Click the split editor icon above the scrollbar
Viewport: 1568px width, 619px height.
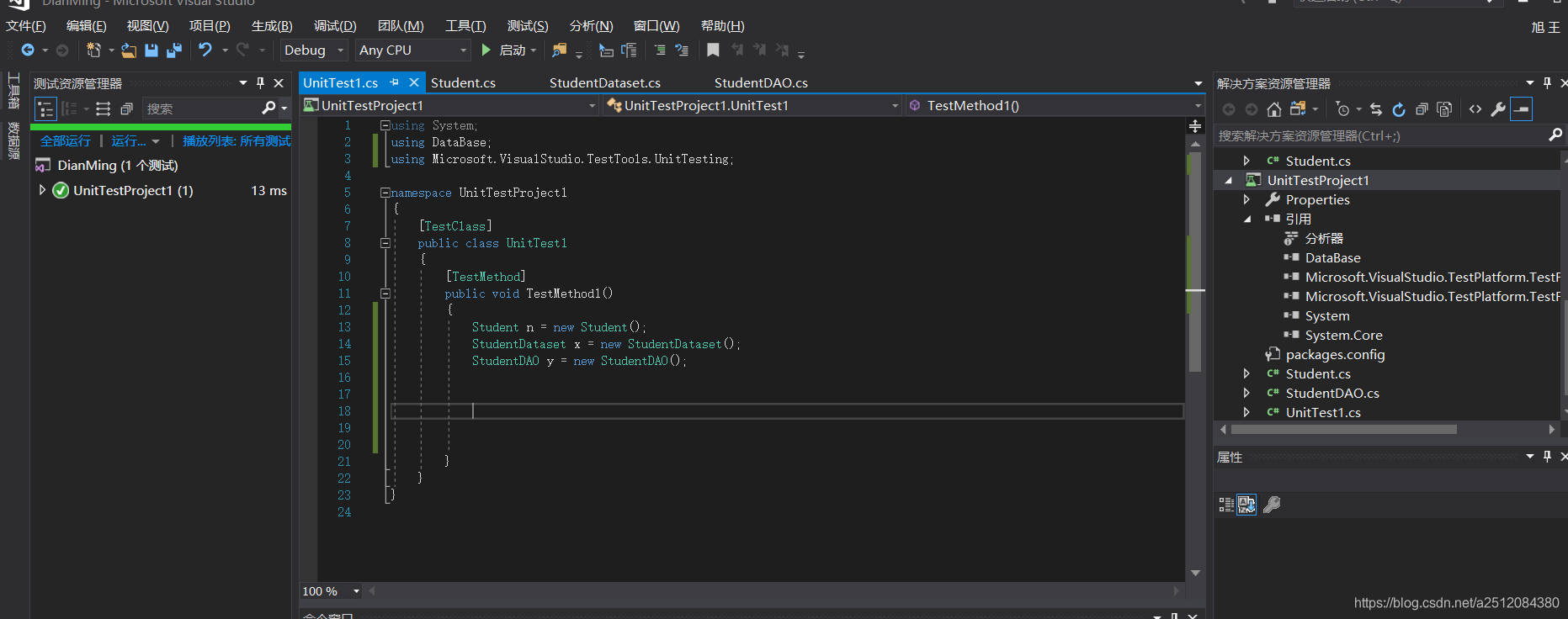point(1195,126)
